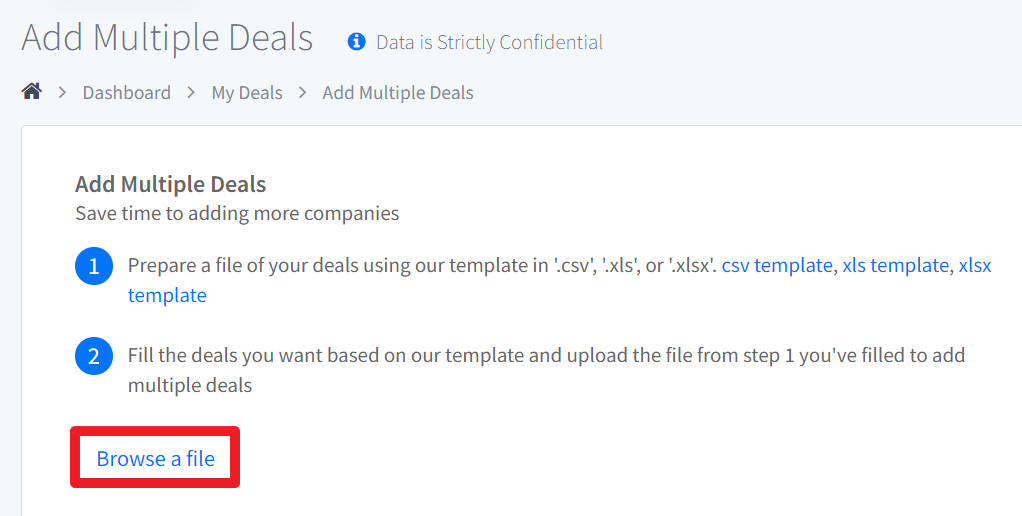The height and width of the screenshot is (516, 1022).
Task: Click the home icon in breadcrumb
Action: (32, 92)
